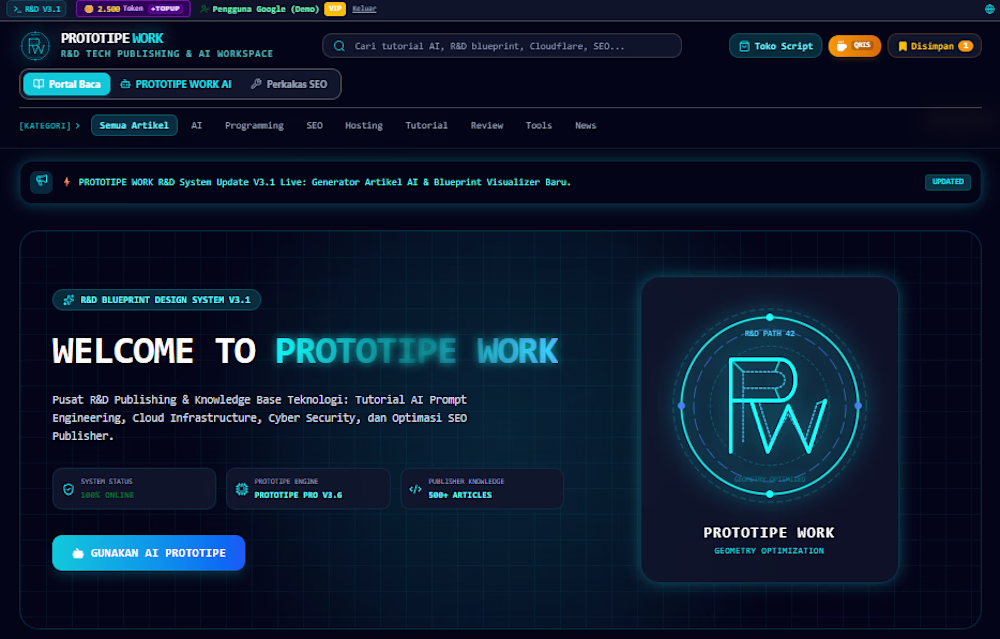Screen dimensions: 1000x639
Task: Click the GEOMETRY OPTIMIZATION caption
Action: pyautogui.click(x=769, y=551)
